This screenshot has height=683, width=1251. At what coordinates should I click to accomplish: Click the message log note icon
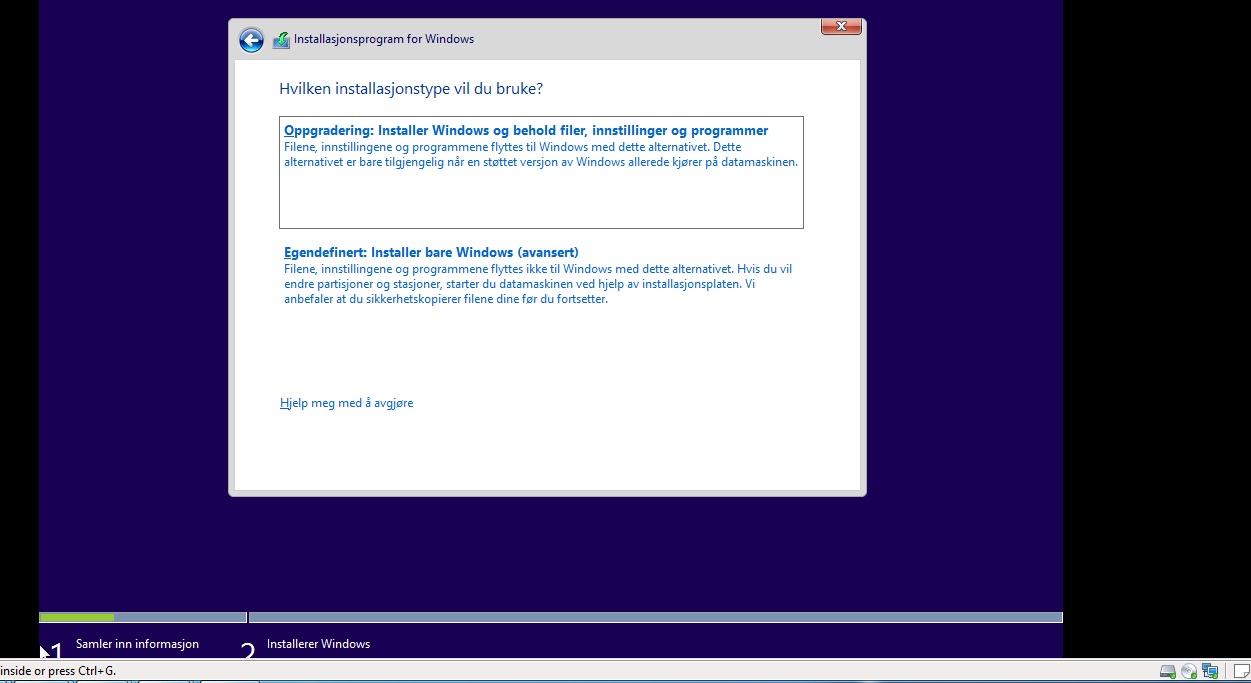pyautogui.click(x=1241, y=672)
